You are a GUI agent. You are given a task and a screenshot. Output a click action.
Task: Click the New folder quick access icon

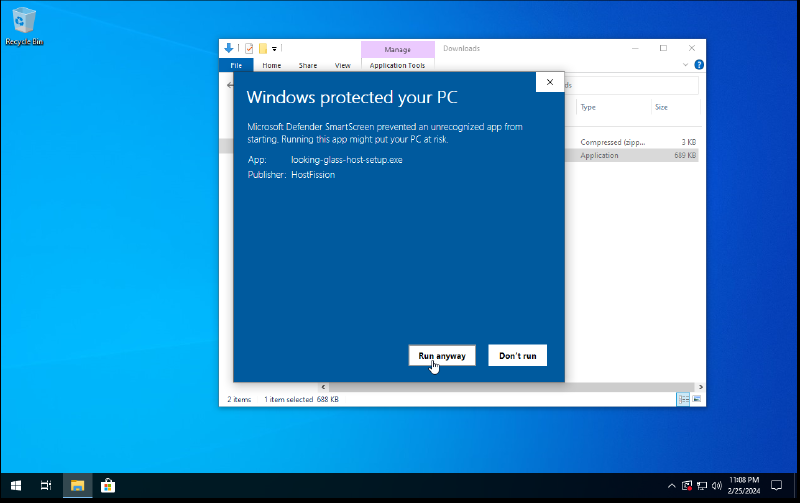click(x=263, y=48)
